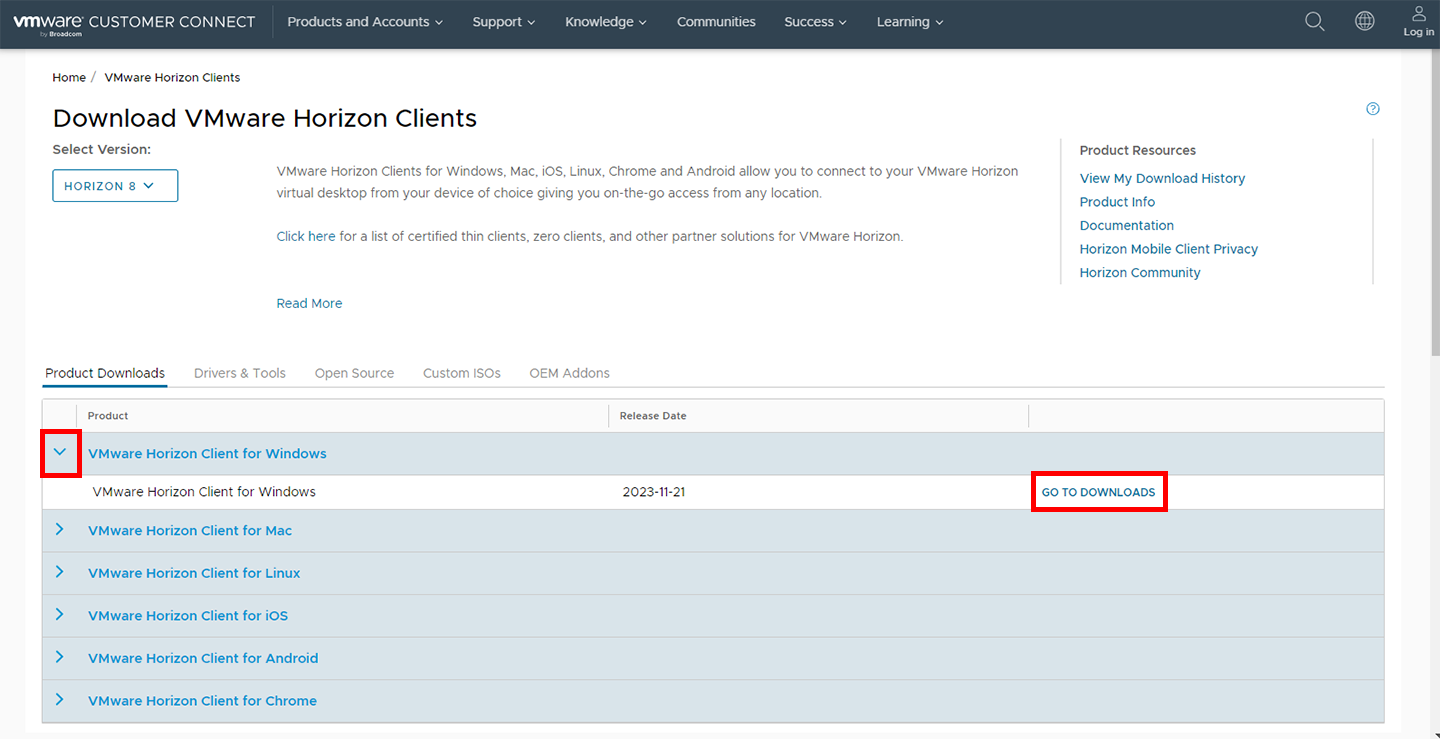Expand VMware Horizon Client for Chrome chevron

[59, 700]
